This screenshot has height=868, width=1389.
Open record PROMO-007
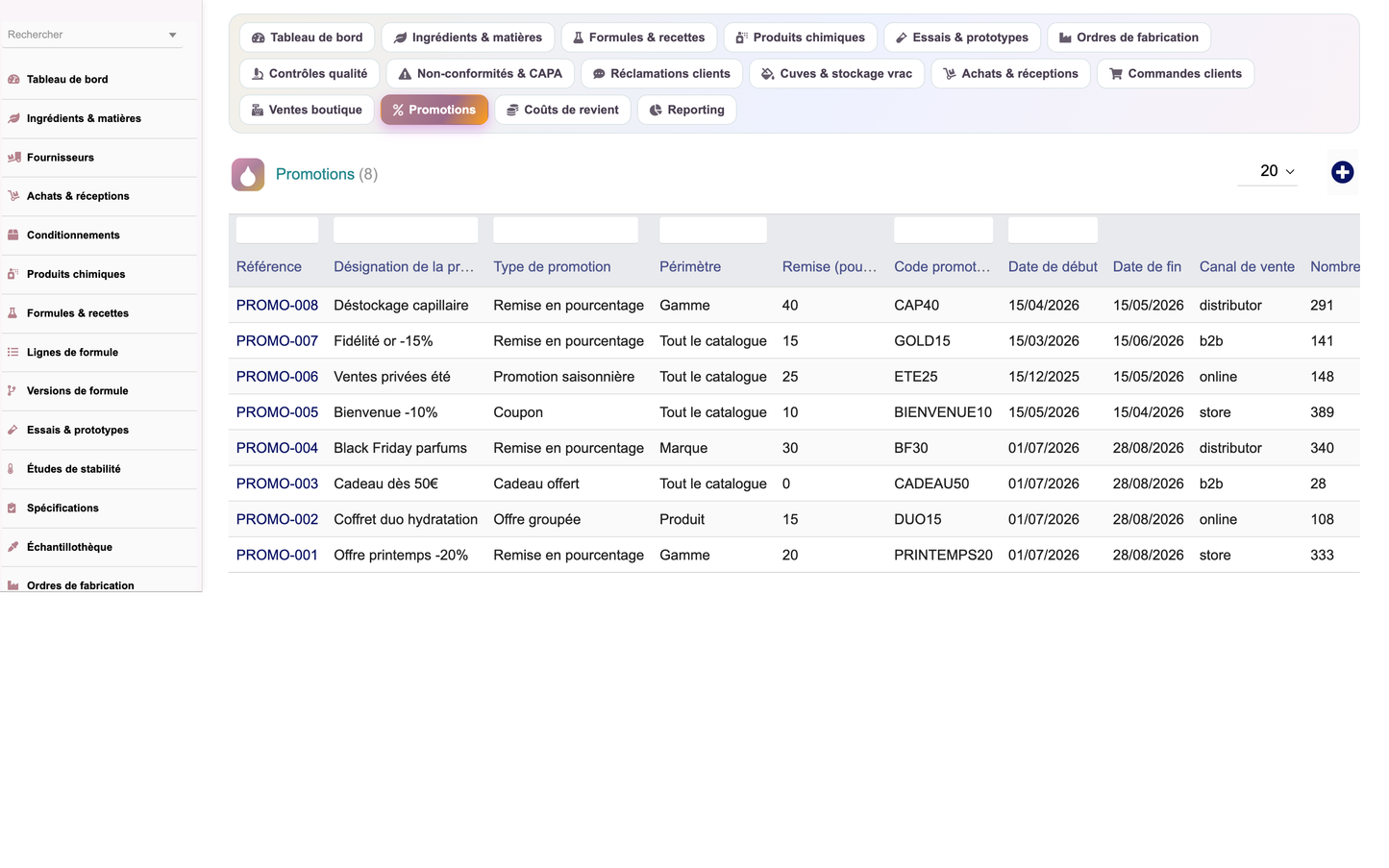point(277,341)
